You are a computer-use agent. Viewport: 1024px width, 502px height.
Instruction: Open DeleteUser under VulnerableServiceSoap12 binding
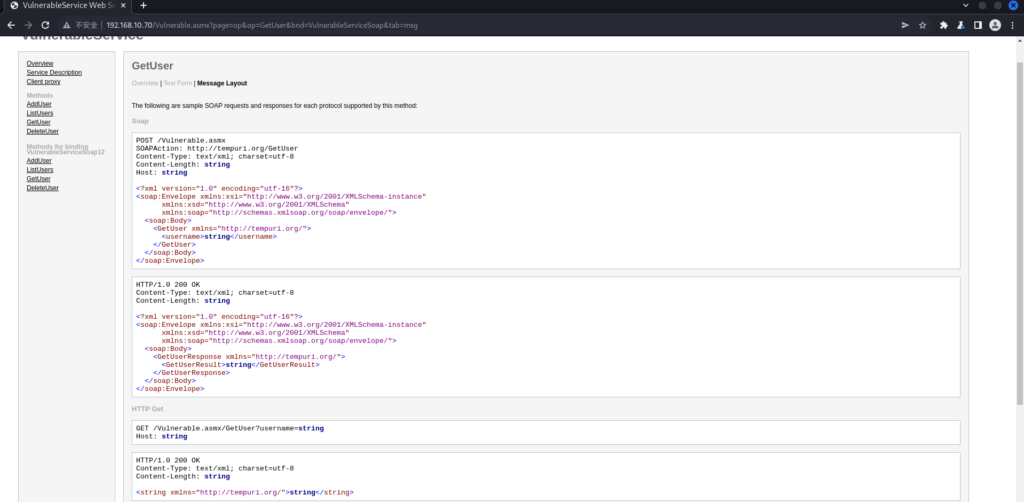tap(42, 188)
